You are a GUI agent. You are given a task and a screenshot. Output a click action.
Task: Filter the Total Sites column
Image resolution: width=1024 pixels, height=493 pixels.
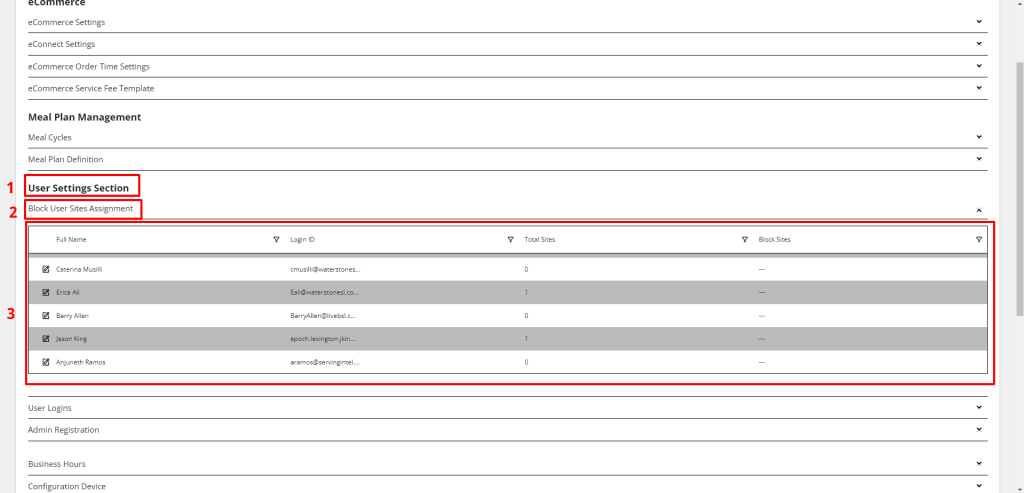click(744, 240)
